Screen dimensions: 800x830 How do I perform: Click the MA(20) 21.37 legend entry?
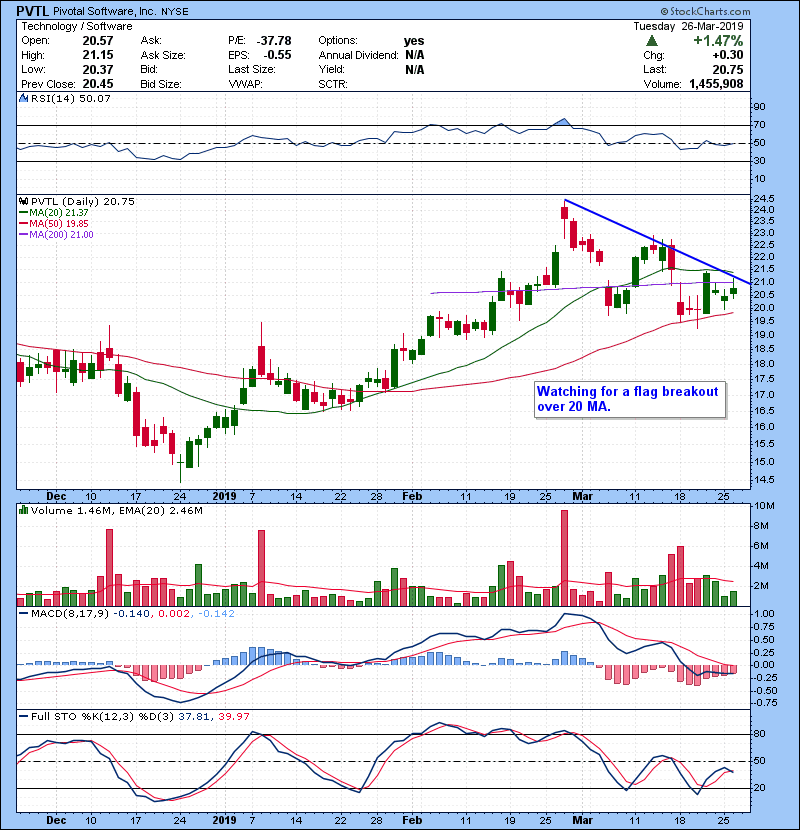[53, 212]
